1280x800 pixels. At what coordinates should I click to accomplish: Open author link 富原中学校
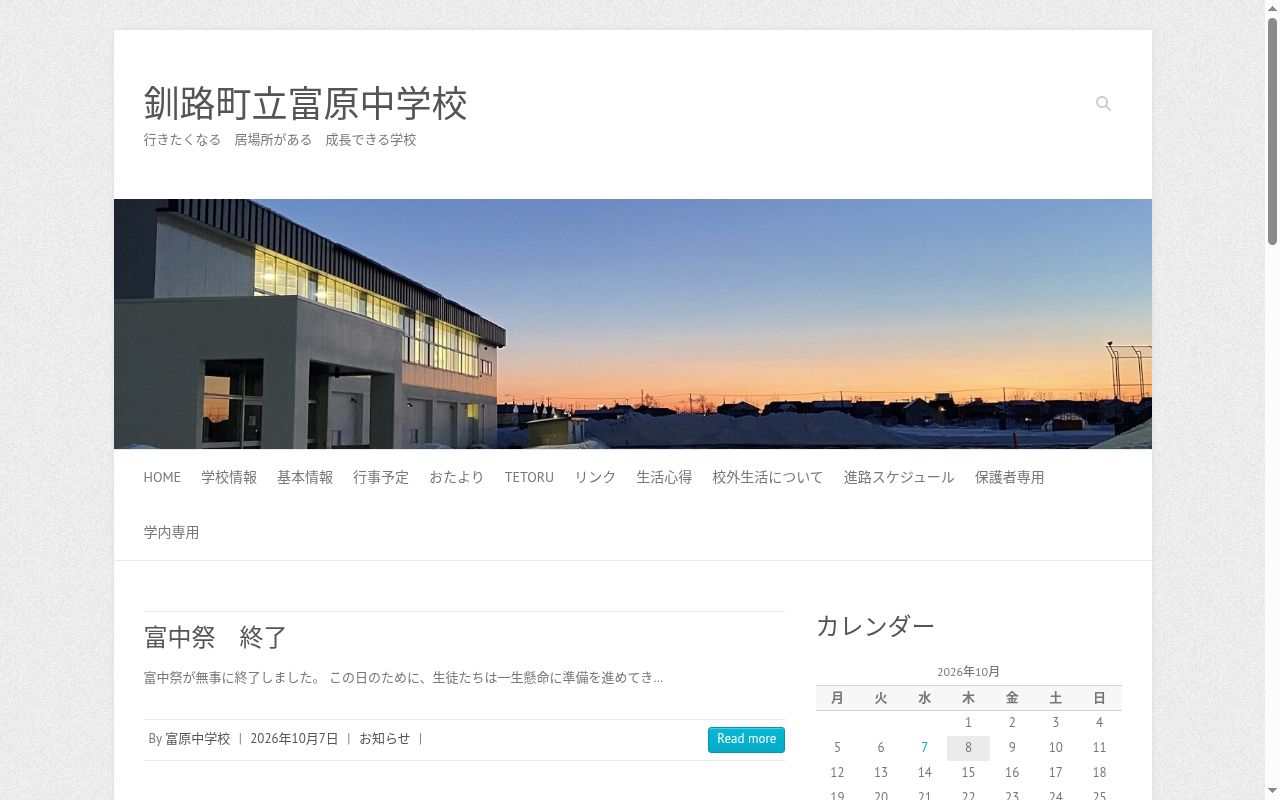point(198,739)
